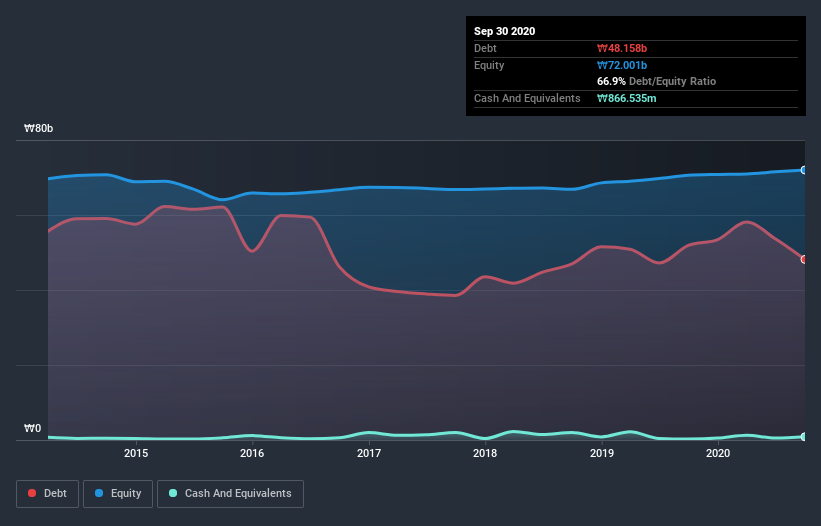Click the Debt label in tooltip
This screenshot has height=526, width=821.
point(485,48)
